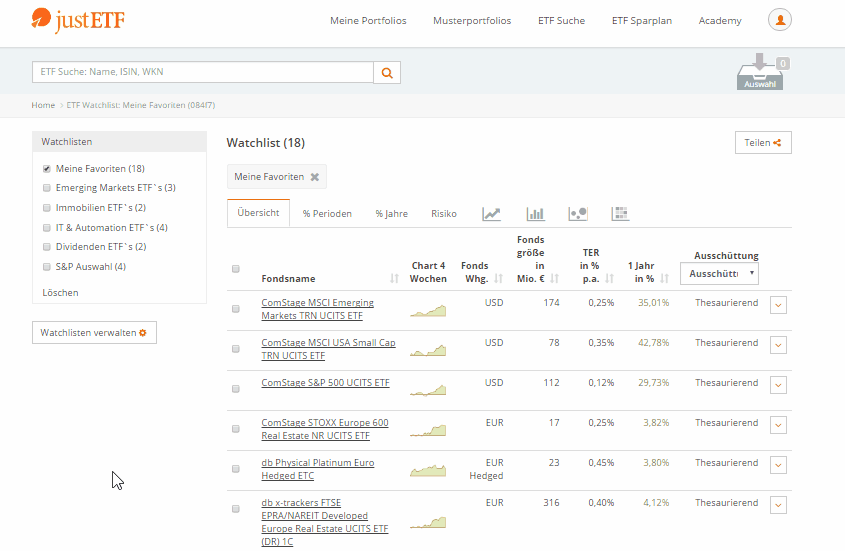
Task: Tick the select-all checkbox in table header
Action: [236, 269]
